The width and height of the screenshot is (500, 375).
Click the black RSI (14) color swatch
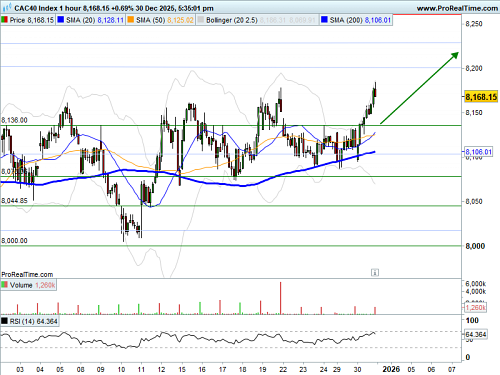tap(5, 321)
